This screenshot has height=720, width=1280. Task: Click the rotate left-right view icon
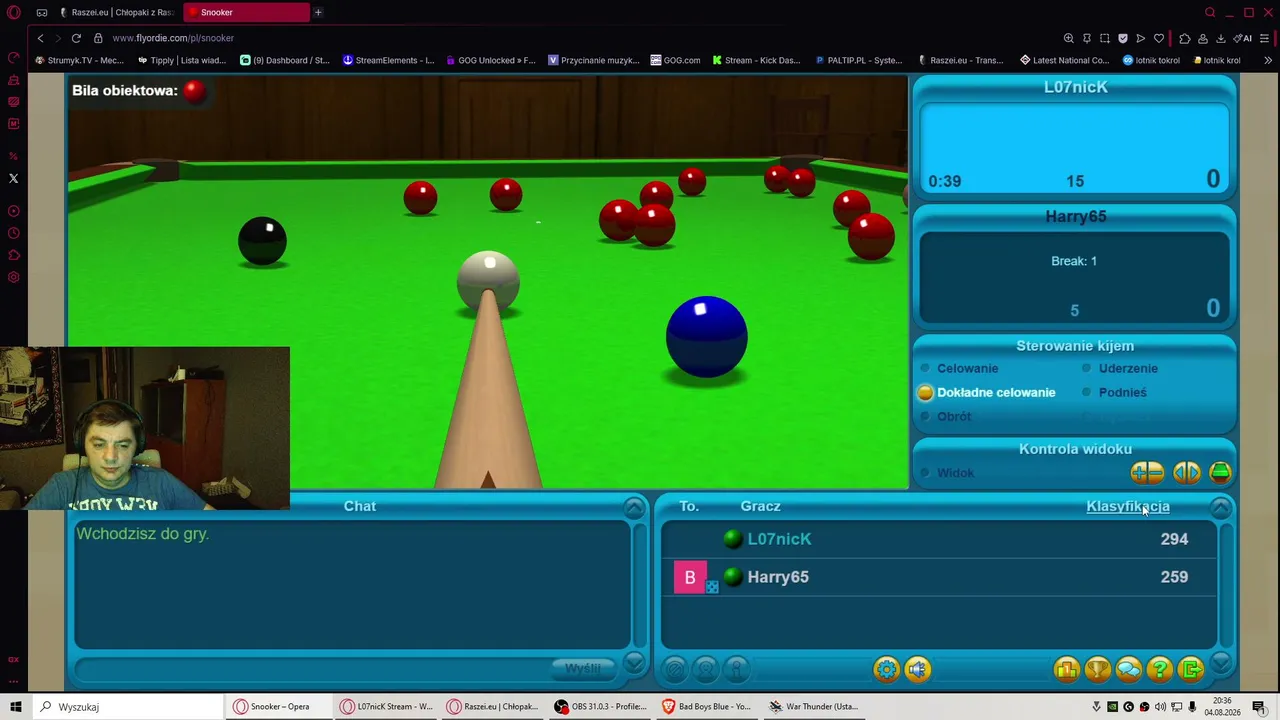tap(1186, 472)
